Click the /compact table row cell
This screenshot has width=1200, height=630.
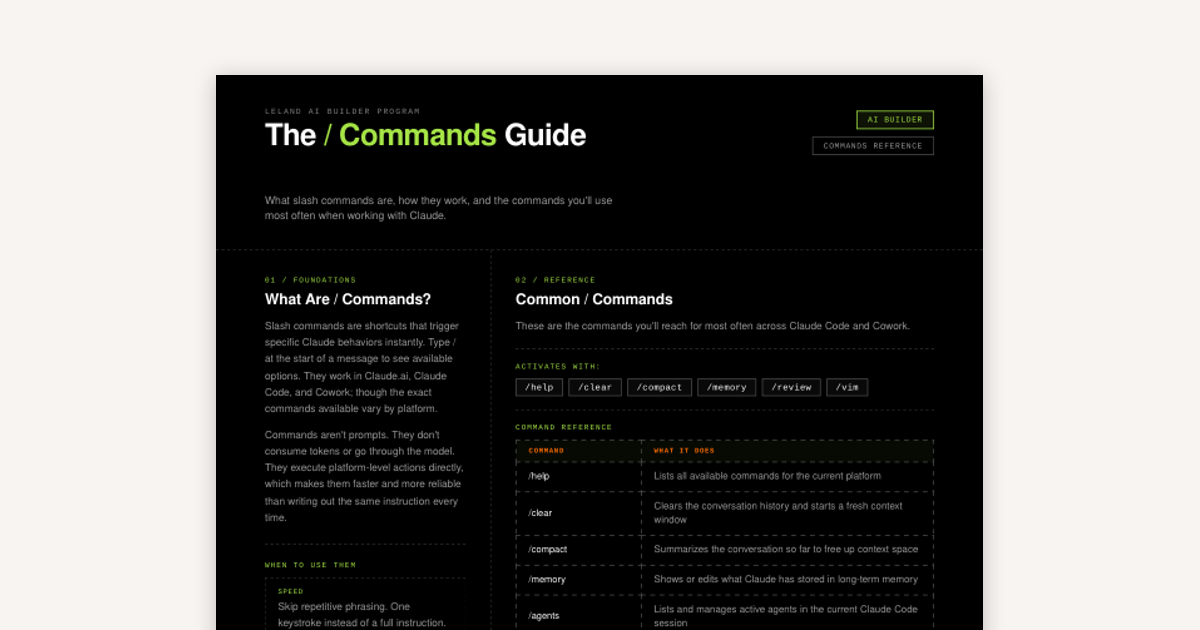click(578, 549)
